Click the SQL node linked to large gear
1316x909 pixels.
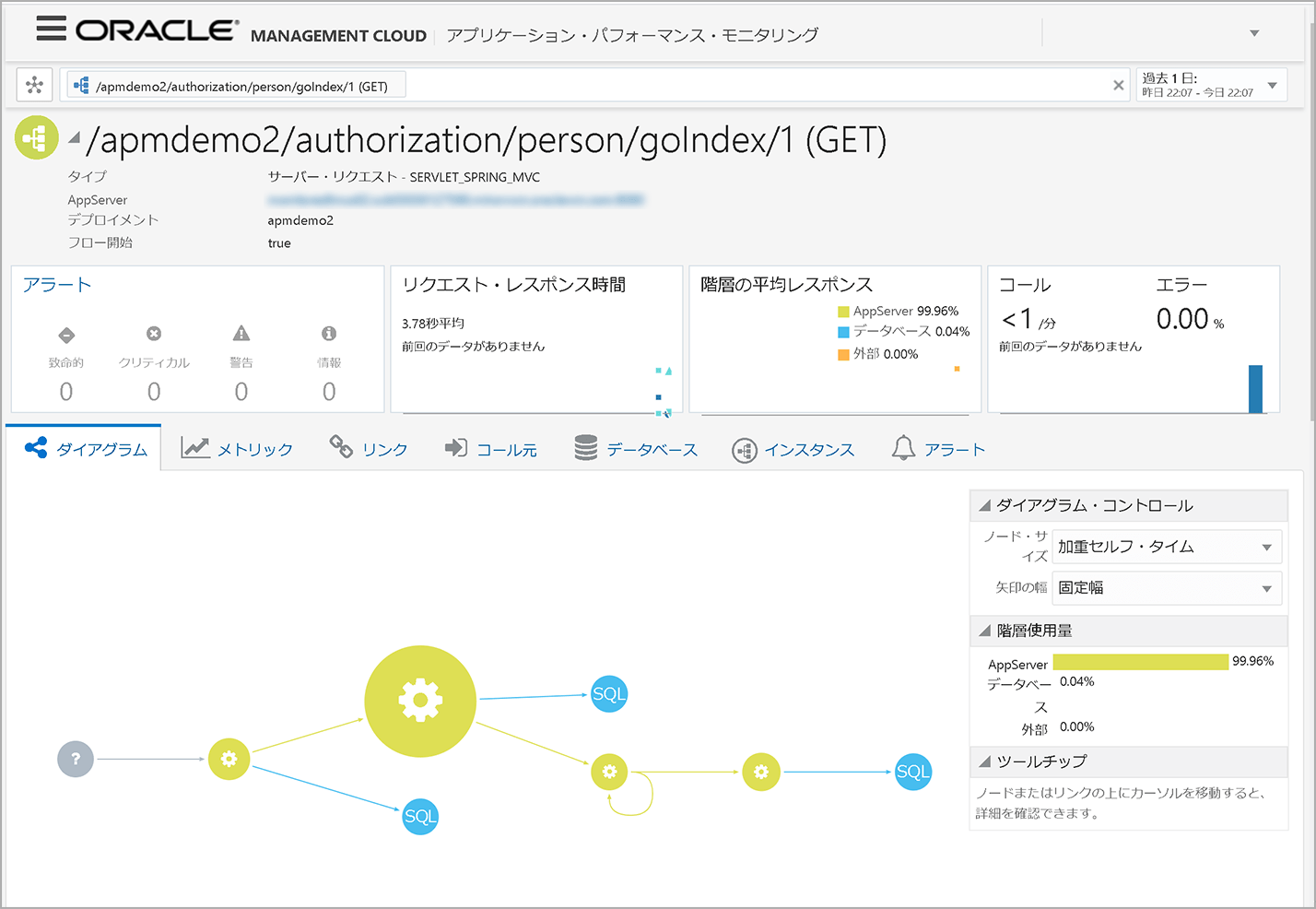pyautogui.click(x=609, y=694)
